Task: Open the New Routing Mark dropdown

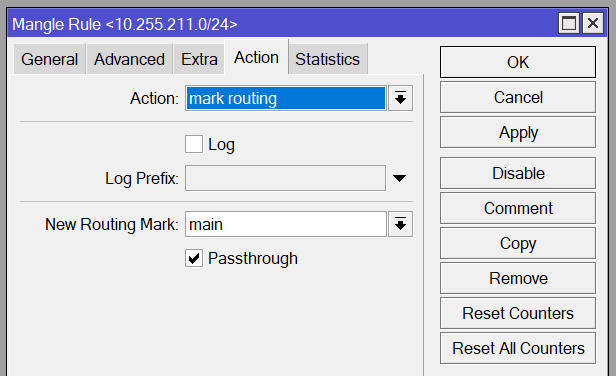Action: click(400, 224)
